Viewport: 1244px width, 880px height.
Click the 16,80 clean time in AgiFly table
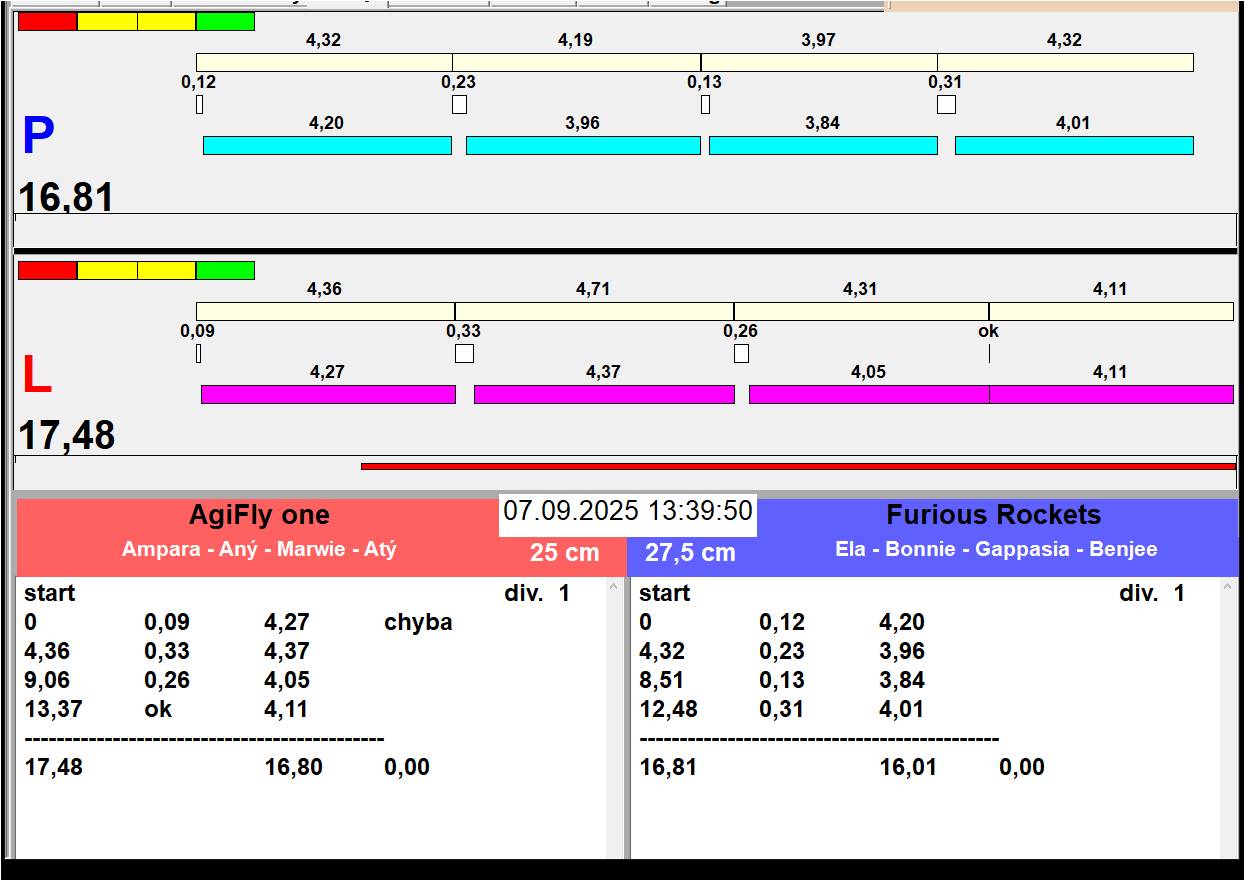[x=294, y=767]
